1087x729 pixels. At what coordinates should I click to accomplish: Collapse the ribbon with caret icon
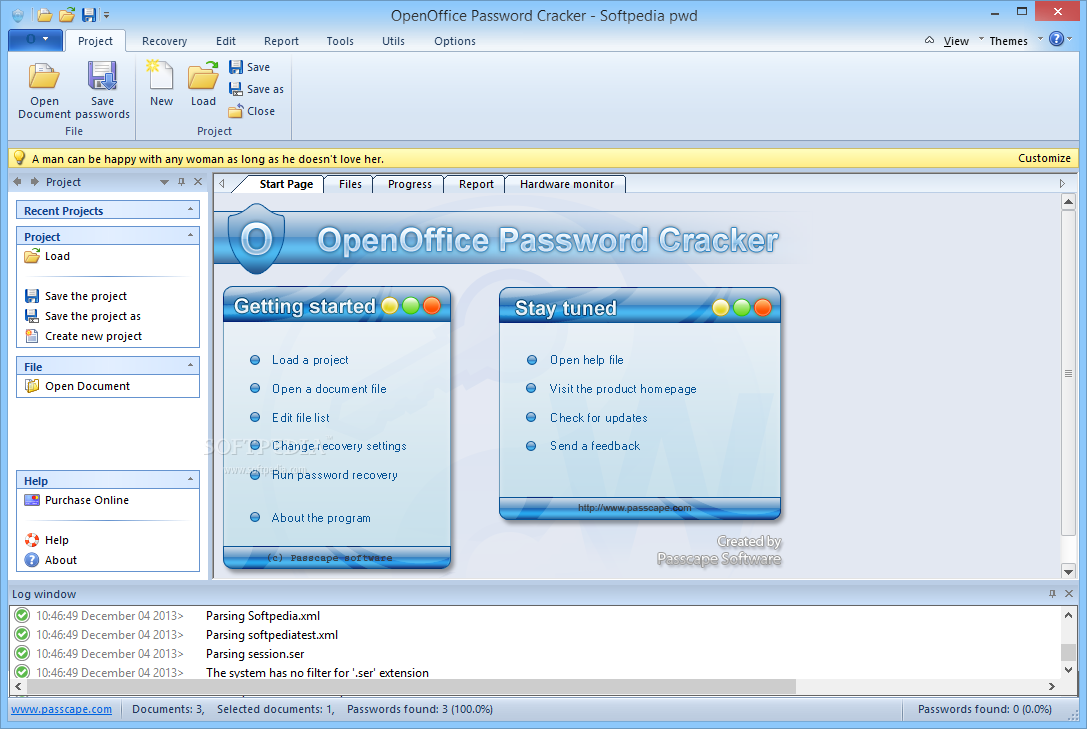click(x=930, y=40)
